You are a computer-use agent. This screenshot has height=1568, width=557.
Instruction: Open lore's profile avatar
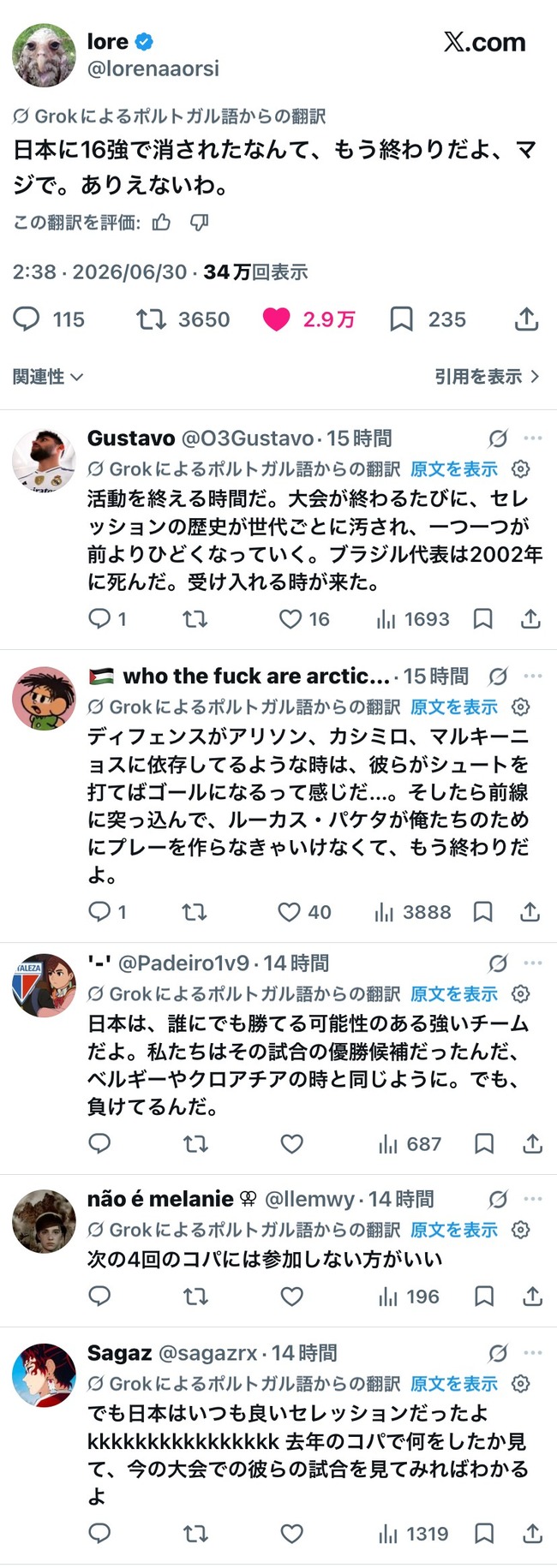tap(44, 56)
